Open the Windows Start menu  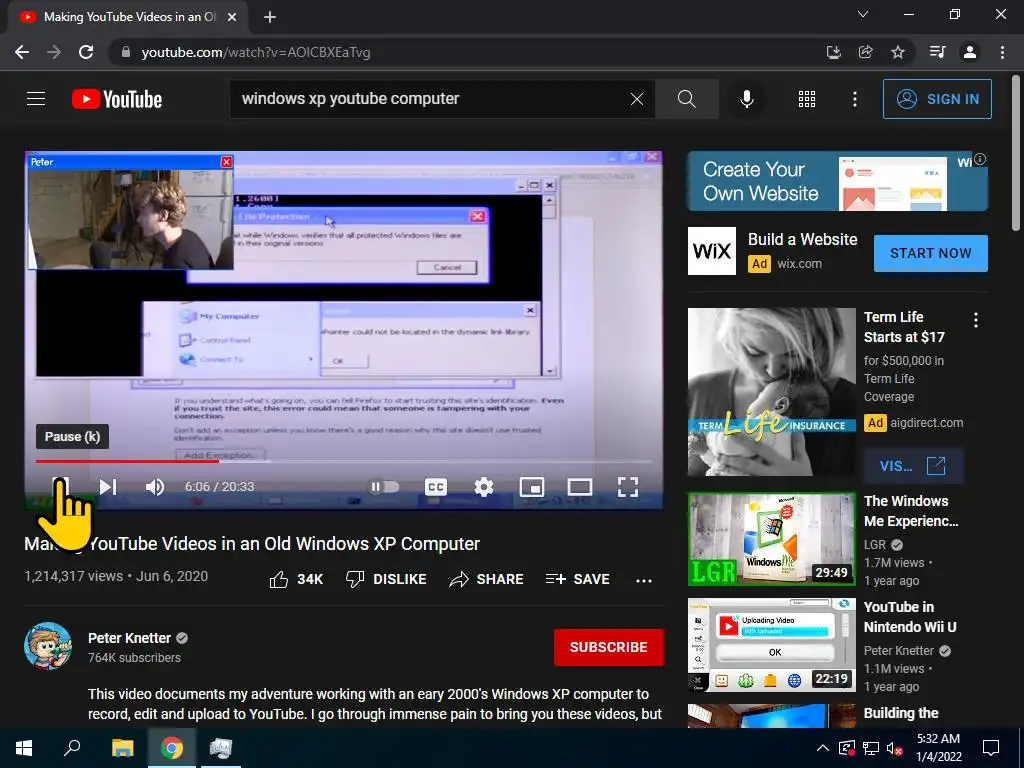pyautogui.click(x=24, y=748)
